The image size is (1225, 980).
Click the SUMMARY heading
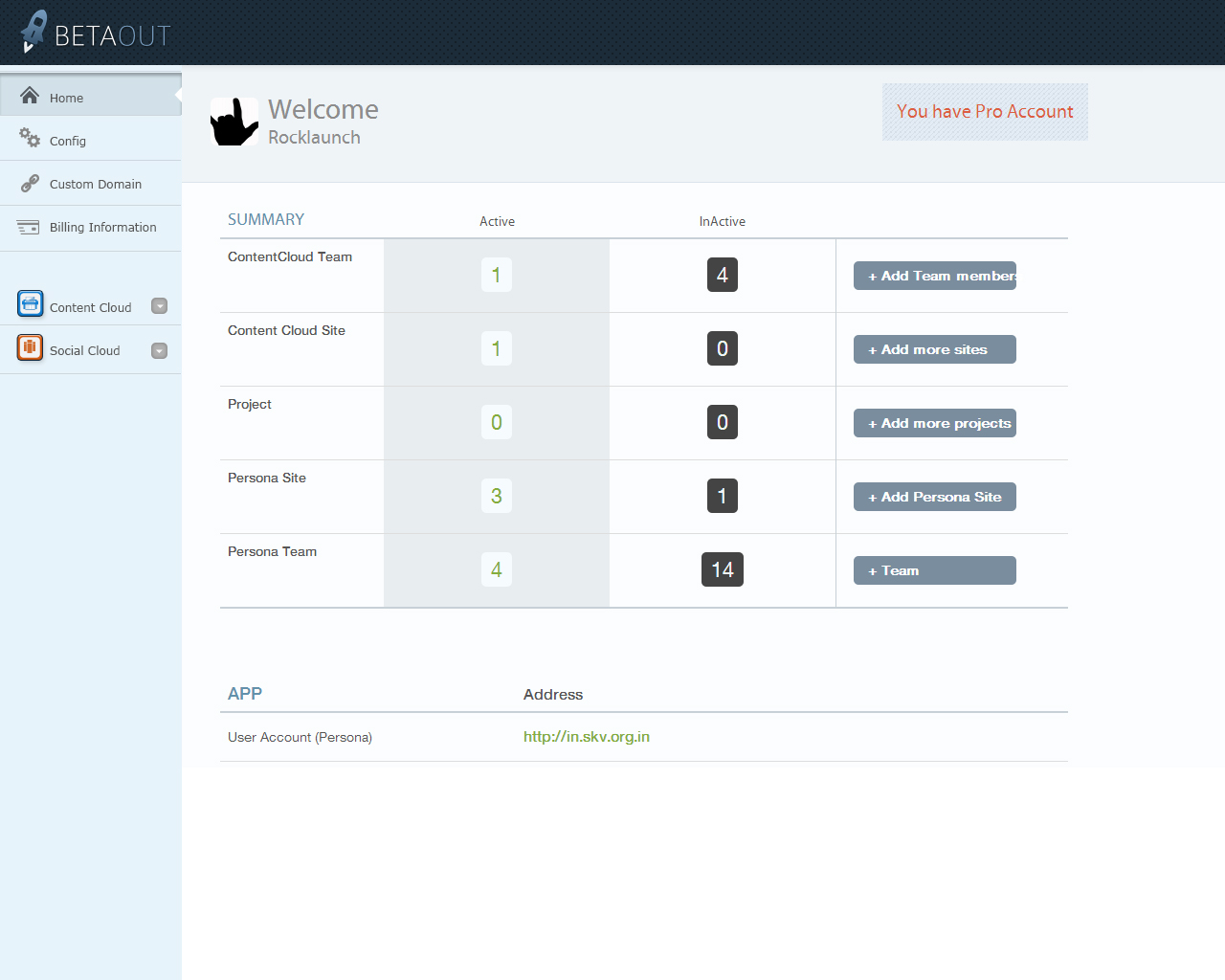click(266, 219)
